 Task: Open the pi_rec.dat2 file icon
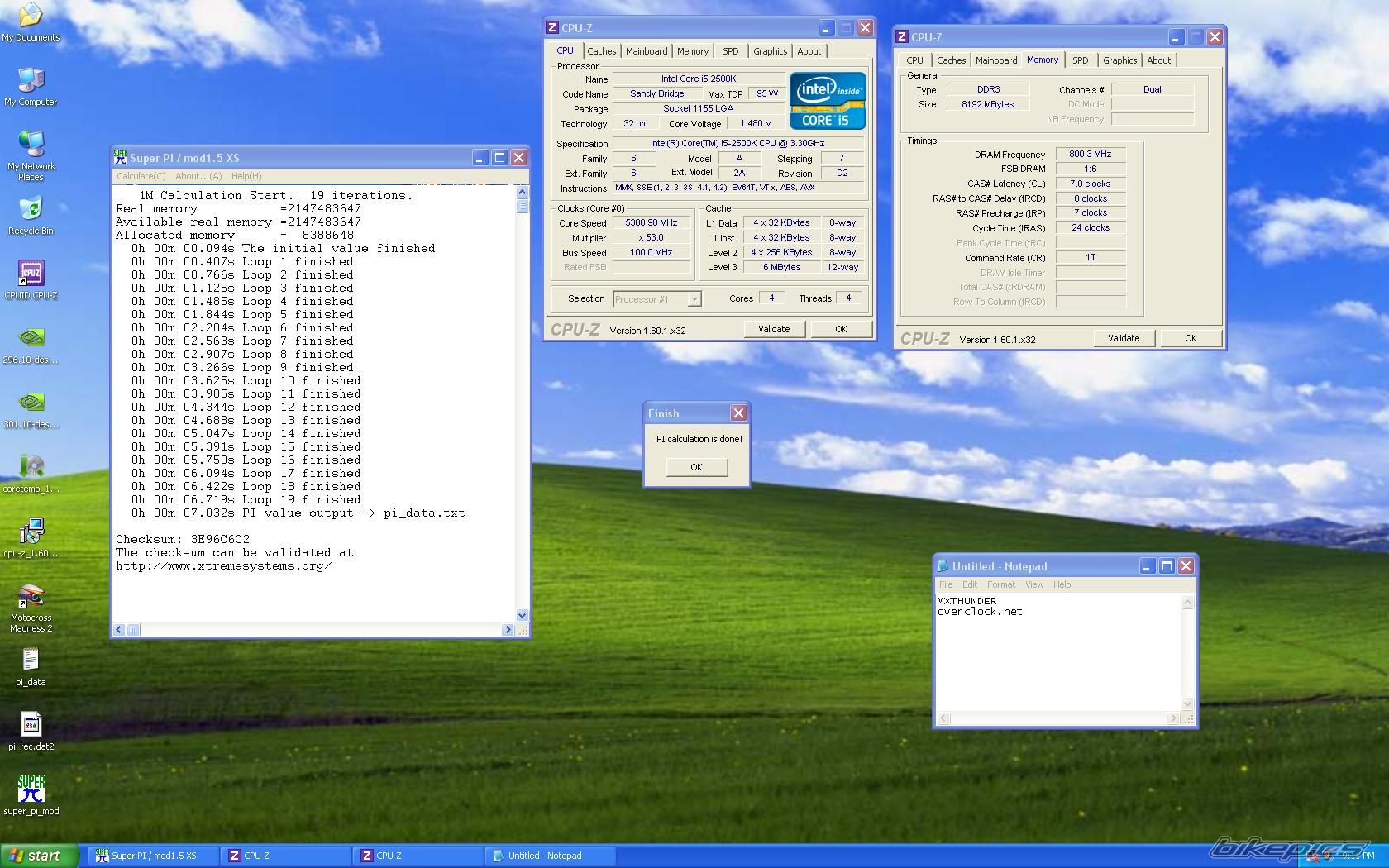(31, 726)
